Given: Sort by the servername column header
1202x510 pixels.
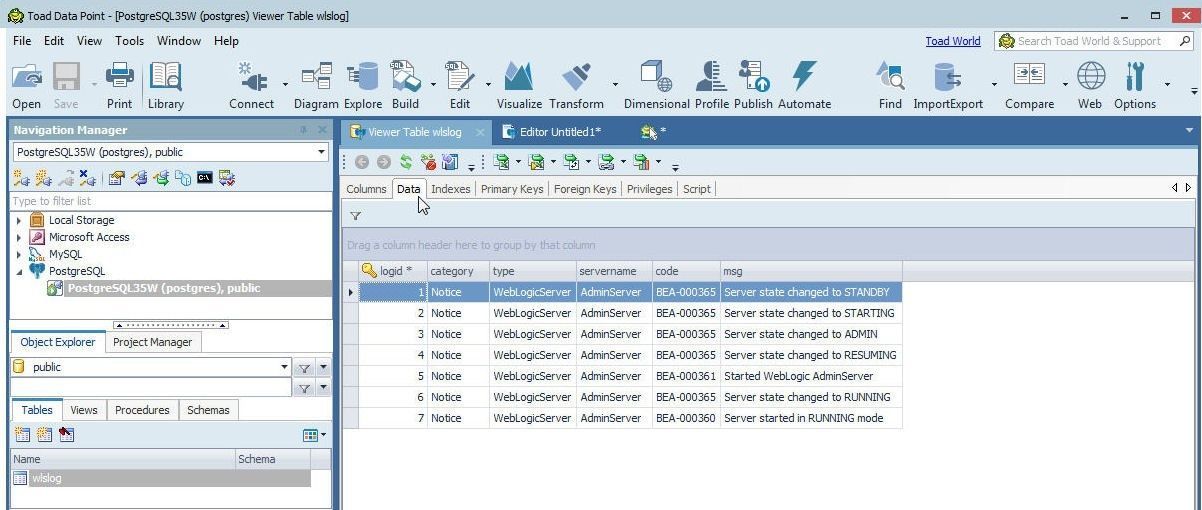Looking at the screenshot, I should (x=614, y=271).
